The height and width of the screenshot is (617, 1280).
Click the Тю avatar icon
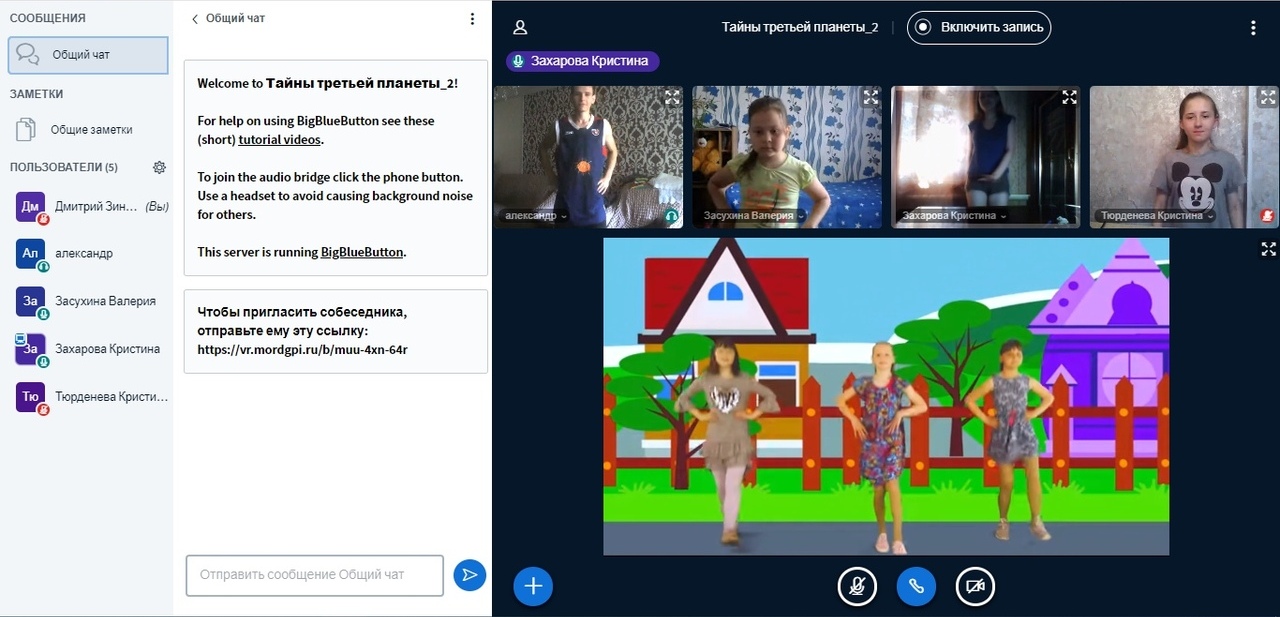[x=31, y=397]
